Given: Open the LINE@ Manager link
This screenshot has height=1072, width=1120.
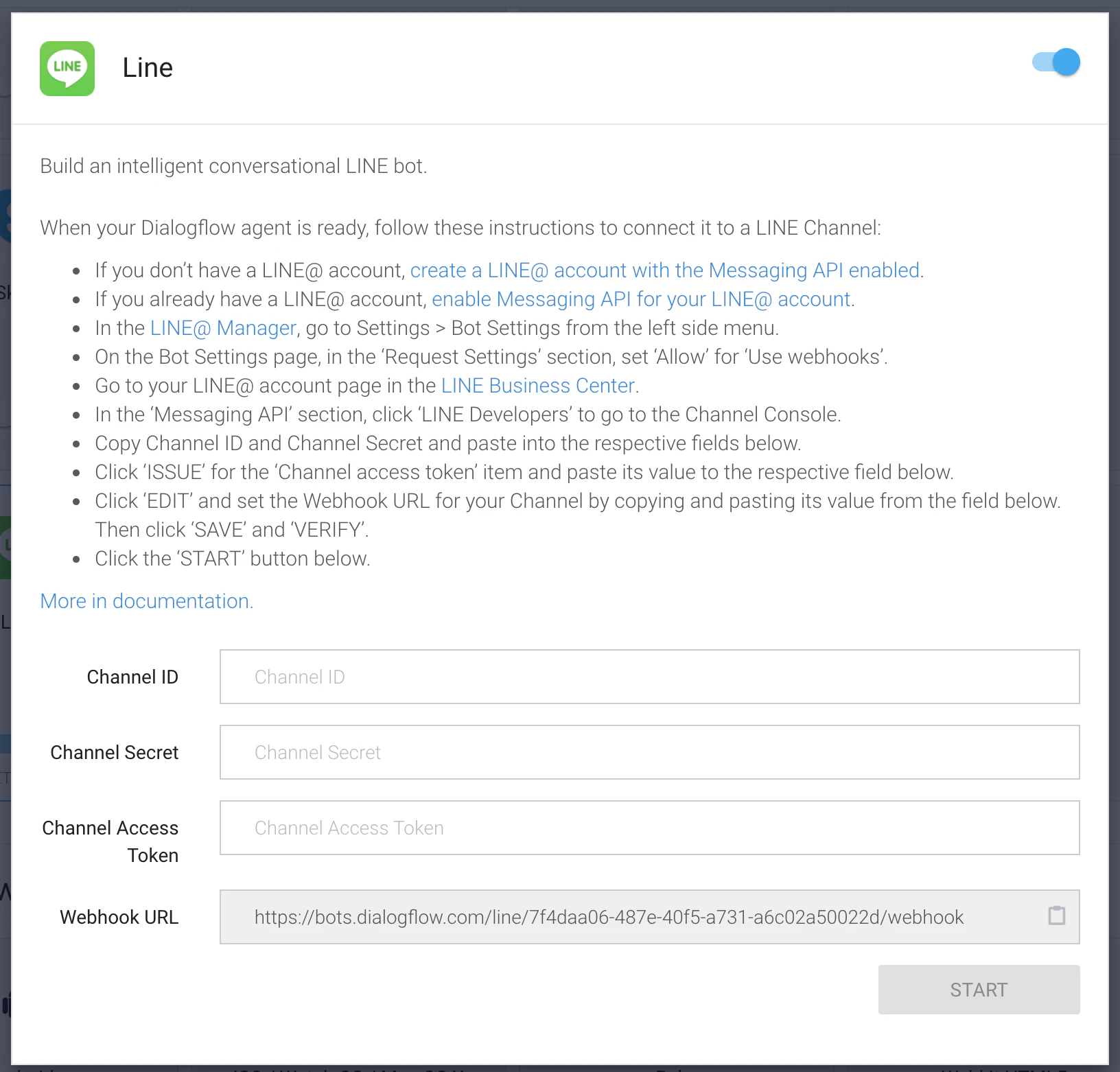Looking at the screenshot, I should [223, 328].
